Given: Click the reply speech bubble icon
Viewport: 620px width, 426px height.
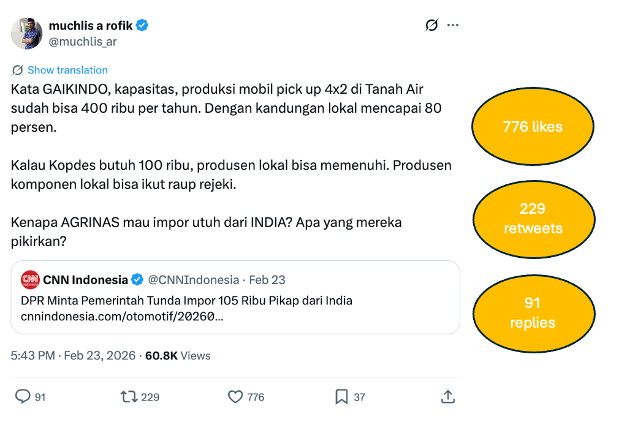Looking at the screenshot, I should click(22, 397).
